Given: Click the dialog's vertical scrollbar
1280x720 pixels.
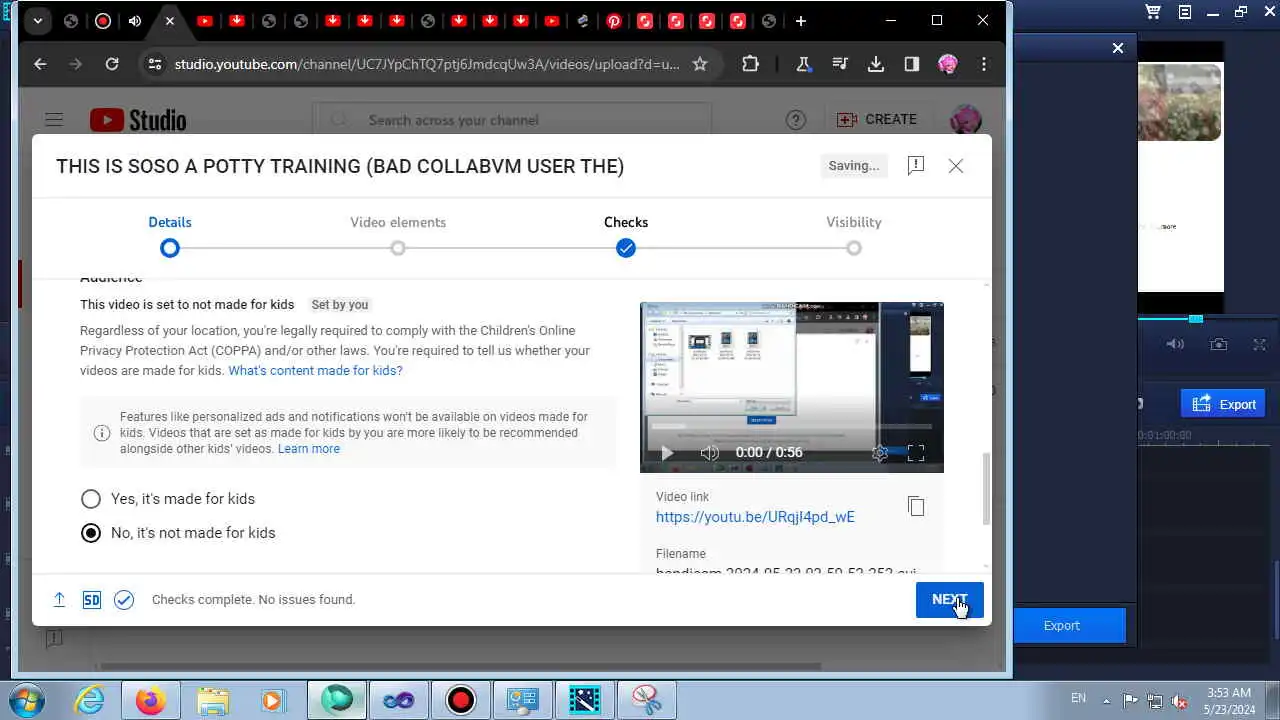Looking at the screenshot, I should pyautogui.click(x=987, y=488).
